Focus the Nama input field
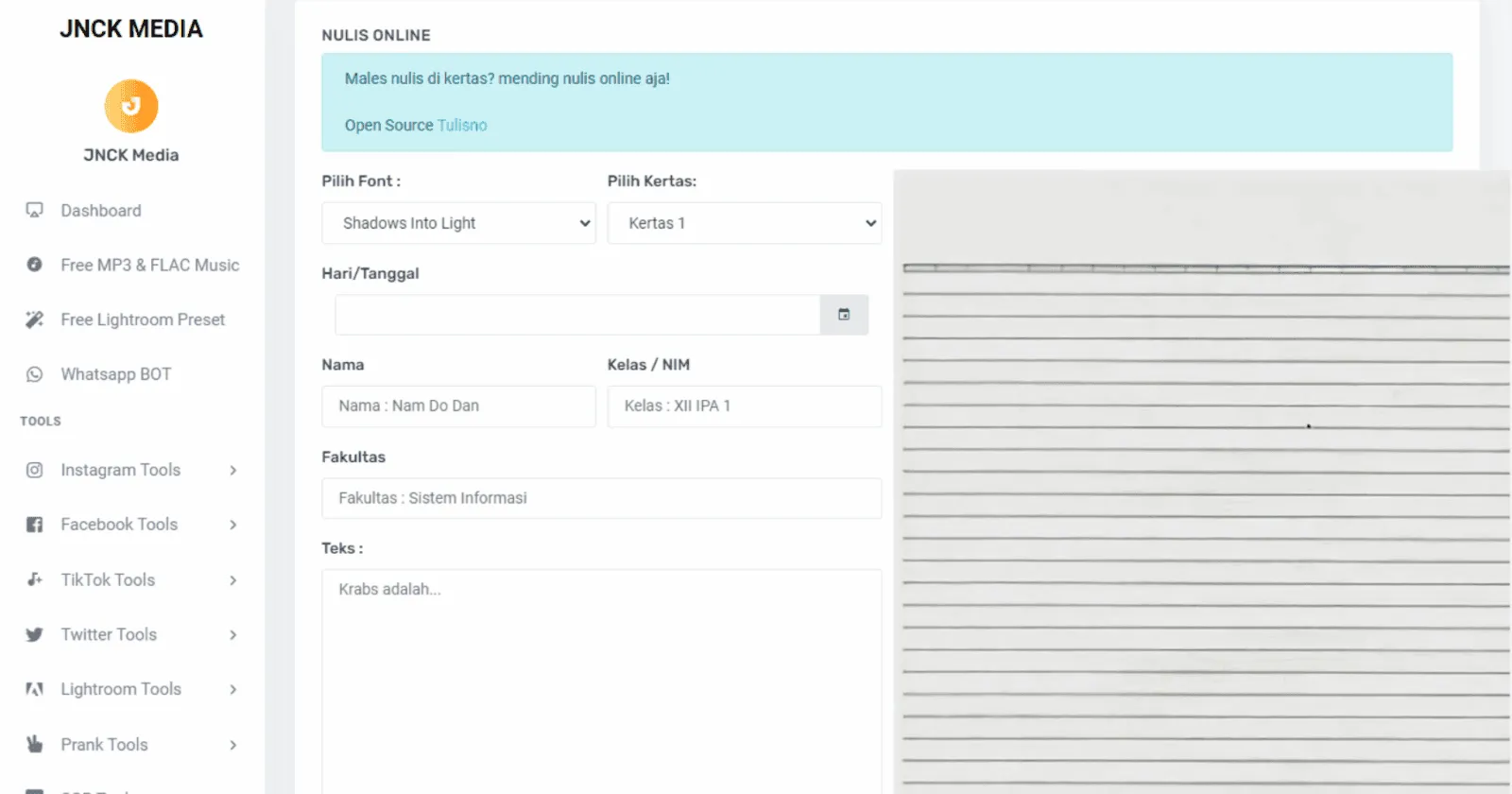 coord(458,406)
